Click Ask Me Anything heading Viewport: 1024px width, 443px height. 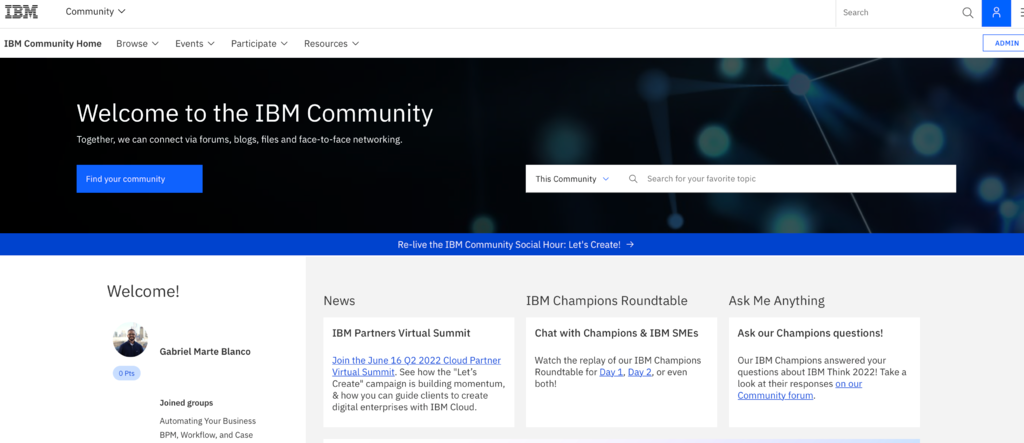776,301
